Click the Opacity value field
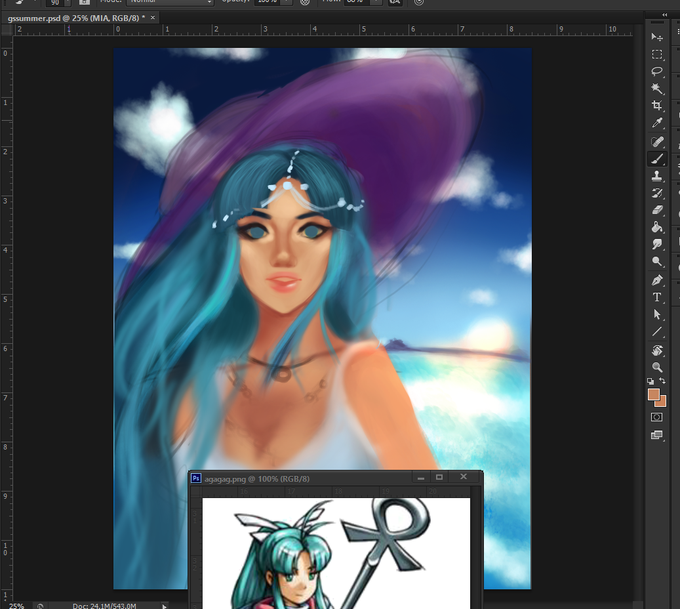Screen dimensions: 680x609 coord(268,2)
